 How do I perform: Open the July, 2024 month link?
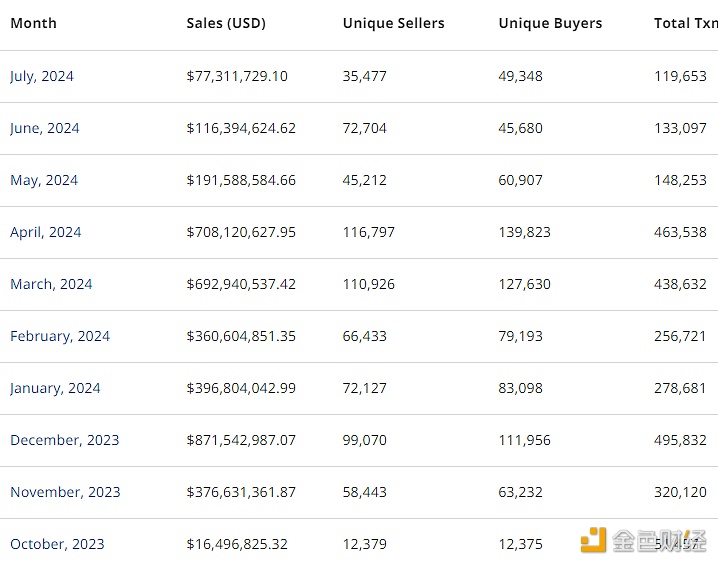tap(42, 76)
